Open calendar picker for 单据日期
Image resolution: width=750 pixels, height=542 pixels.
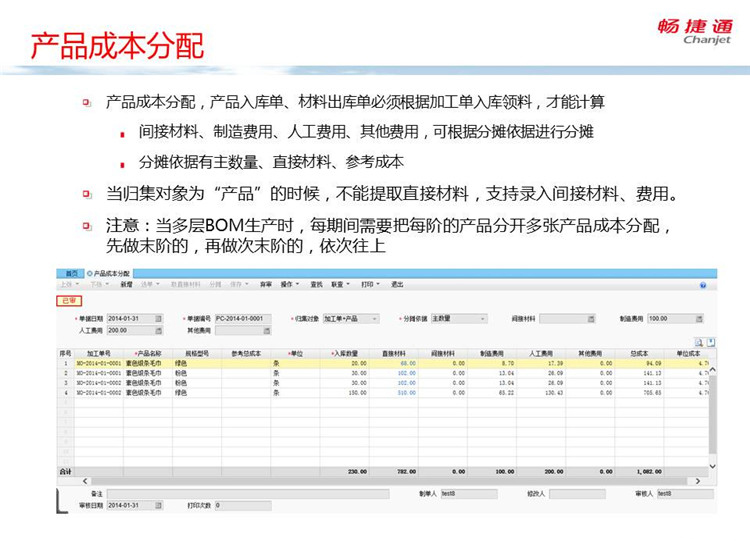tap(158, 319)
